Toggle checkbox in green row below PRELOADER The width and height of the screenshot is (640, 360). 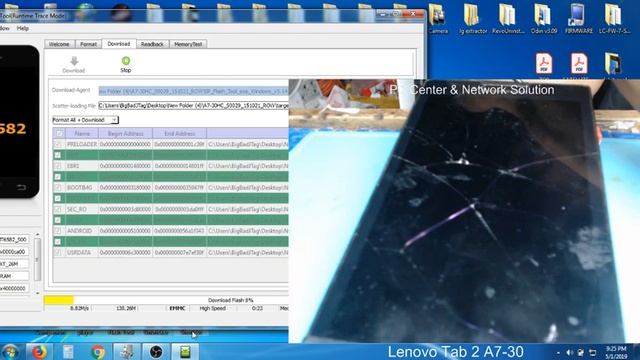click(x=58, y=155)
